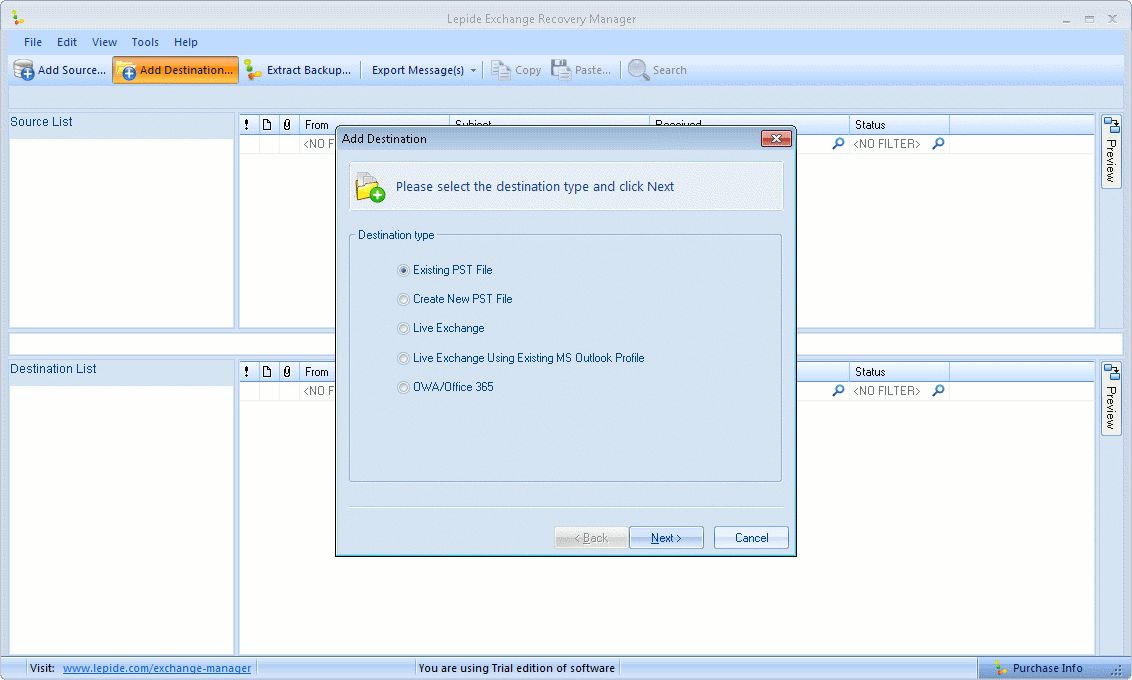Click the Add Source toolbar icon
Viewport: 1132px width, 680px height.
pos(24,70)
